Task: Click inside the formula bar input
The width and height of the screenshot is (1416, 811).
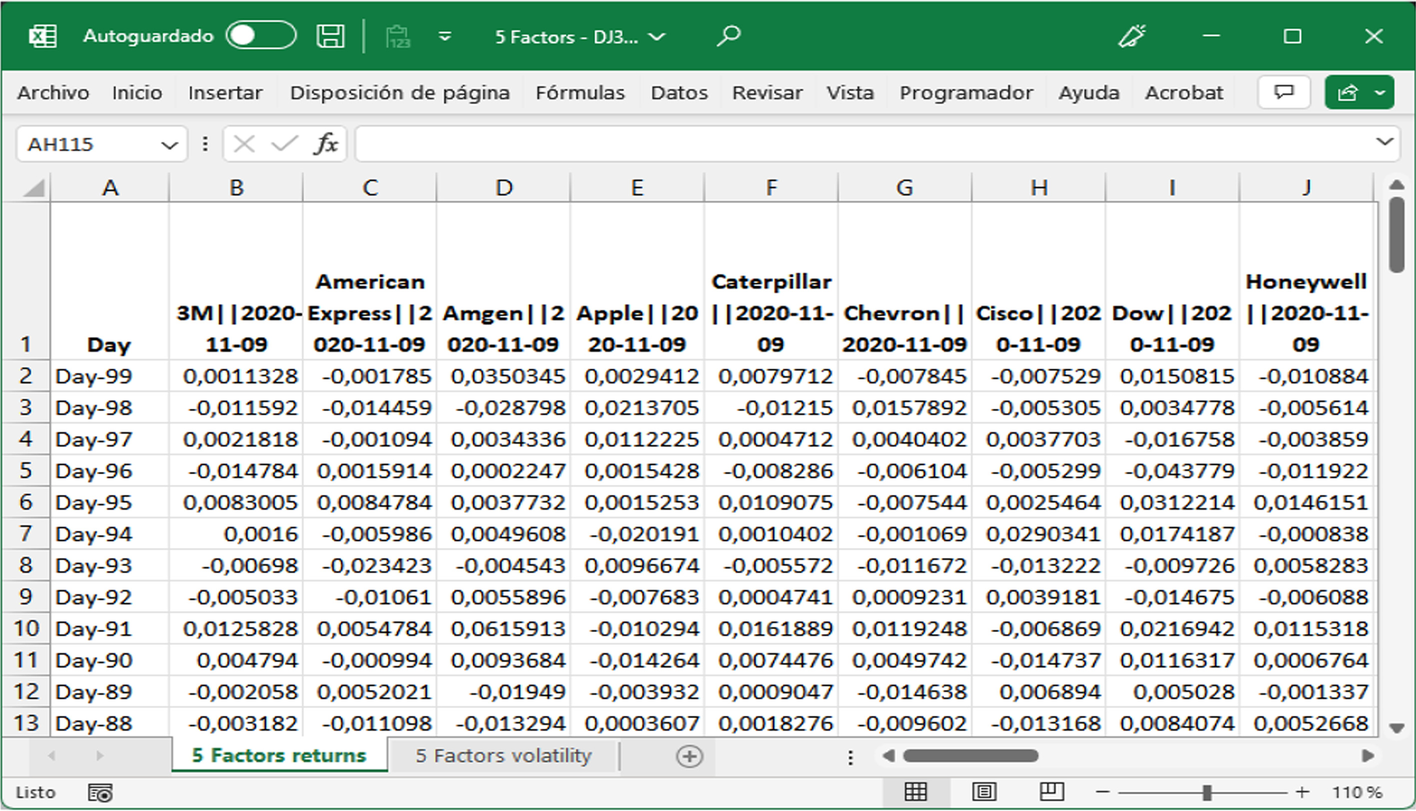Action: click(x=865, y=144)
